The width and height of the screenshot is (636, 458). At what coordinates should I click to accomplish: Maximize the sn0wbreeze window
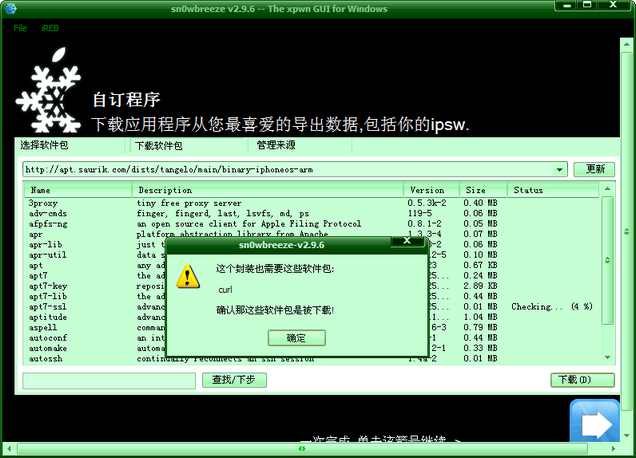587,5
